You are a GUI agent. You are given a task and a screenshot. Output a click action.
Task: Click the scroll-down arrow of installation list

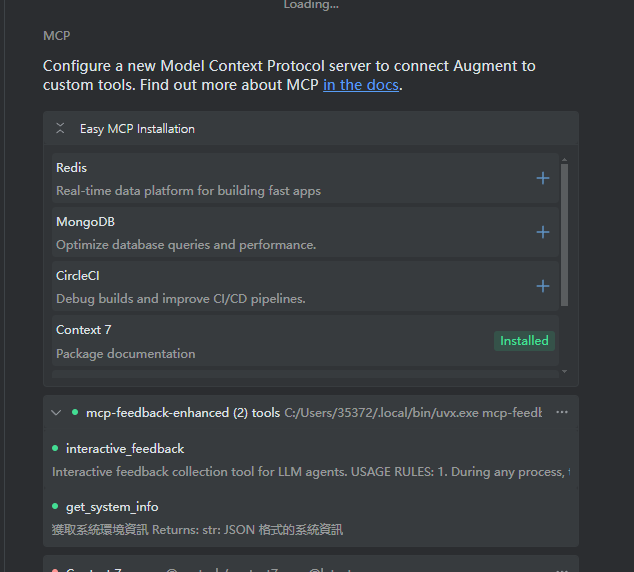point(564,371)
